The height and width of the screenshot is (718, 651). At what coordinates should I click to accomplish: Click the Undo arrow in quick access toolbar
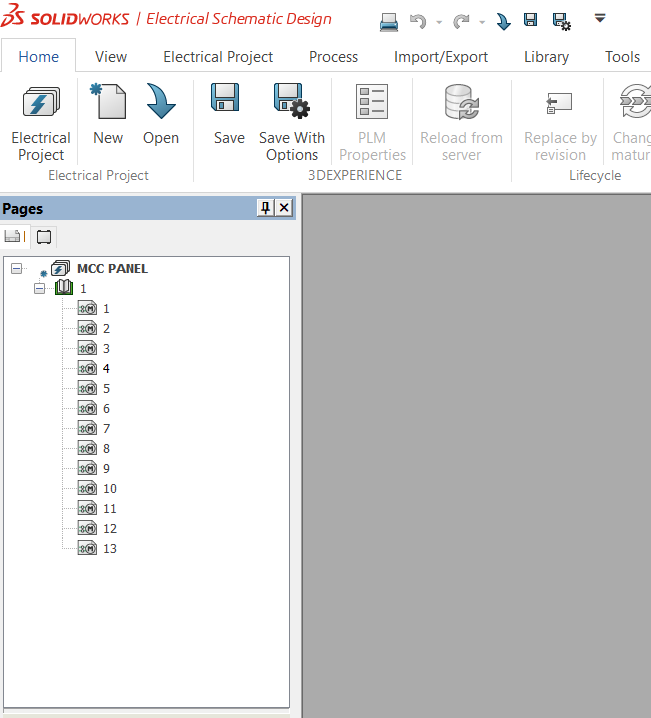point(418,21)
